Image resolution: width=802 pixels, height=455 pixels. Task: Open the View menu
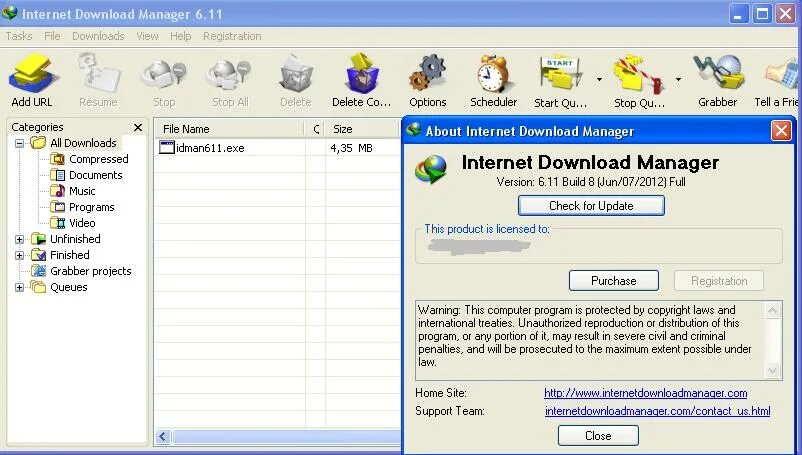coord(147,36)
